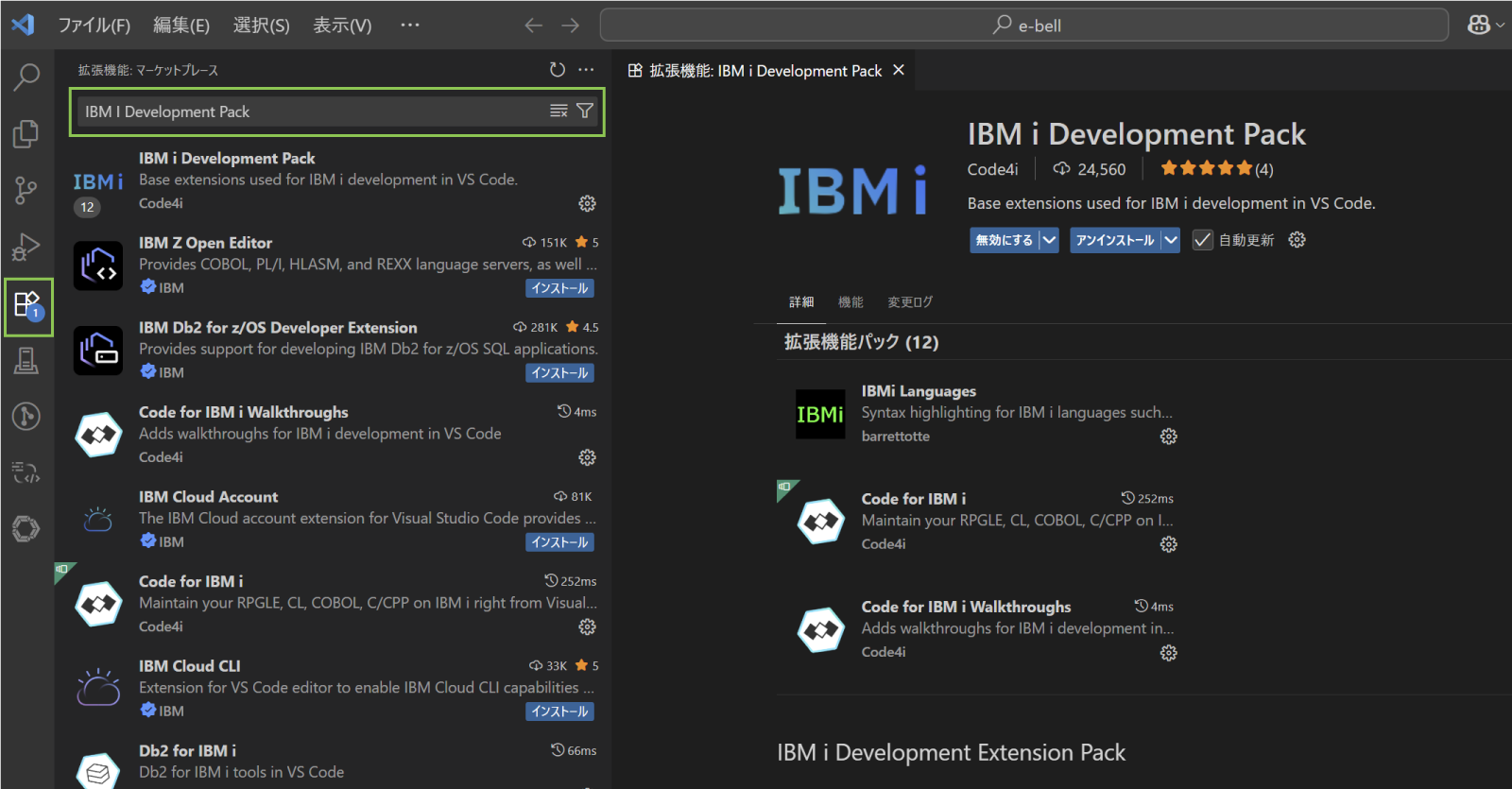The height and width of the screenshot is (789, 1512).
Task: Open the 編集(E) menu
Action: pyautogui.click(x=181, y=26)
